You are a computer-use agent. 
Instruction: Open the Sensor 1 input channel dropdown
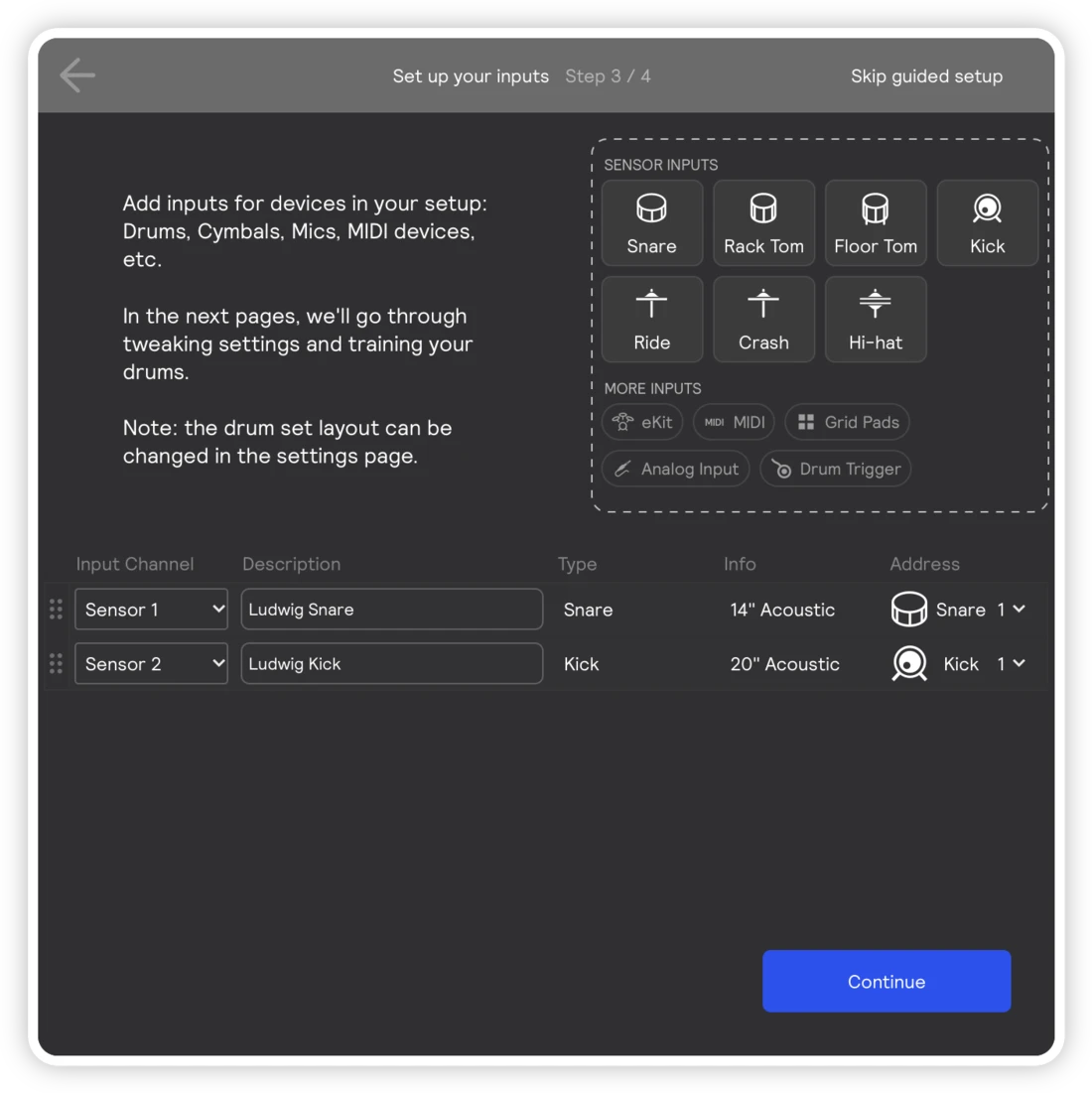click(151, 610)
